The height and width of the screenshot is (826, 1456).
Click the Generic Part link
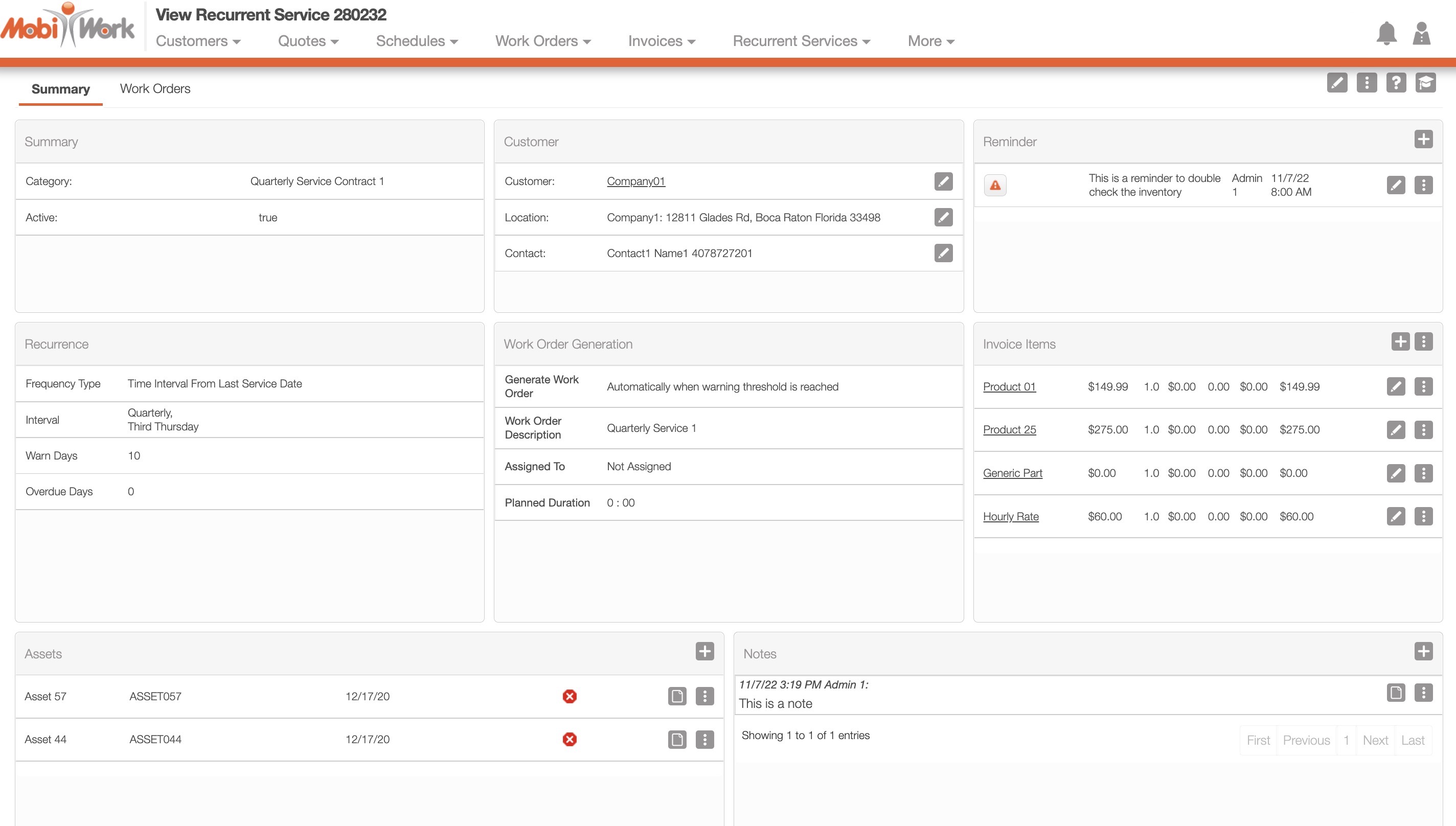[1012, 473]
